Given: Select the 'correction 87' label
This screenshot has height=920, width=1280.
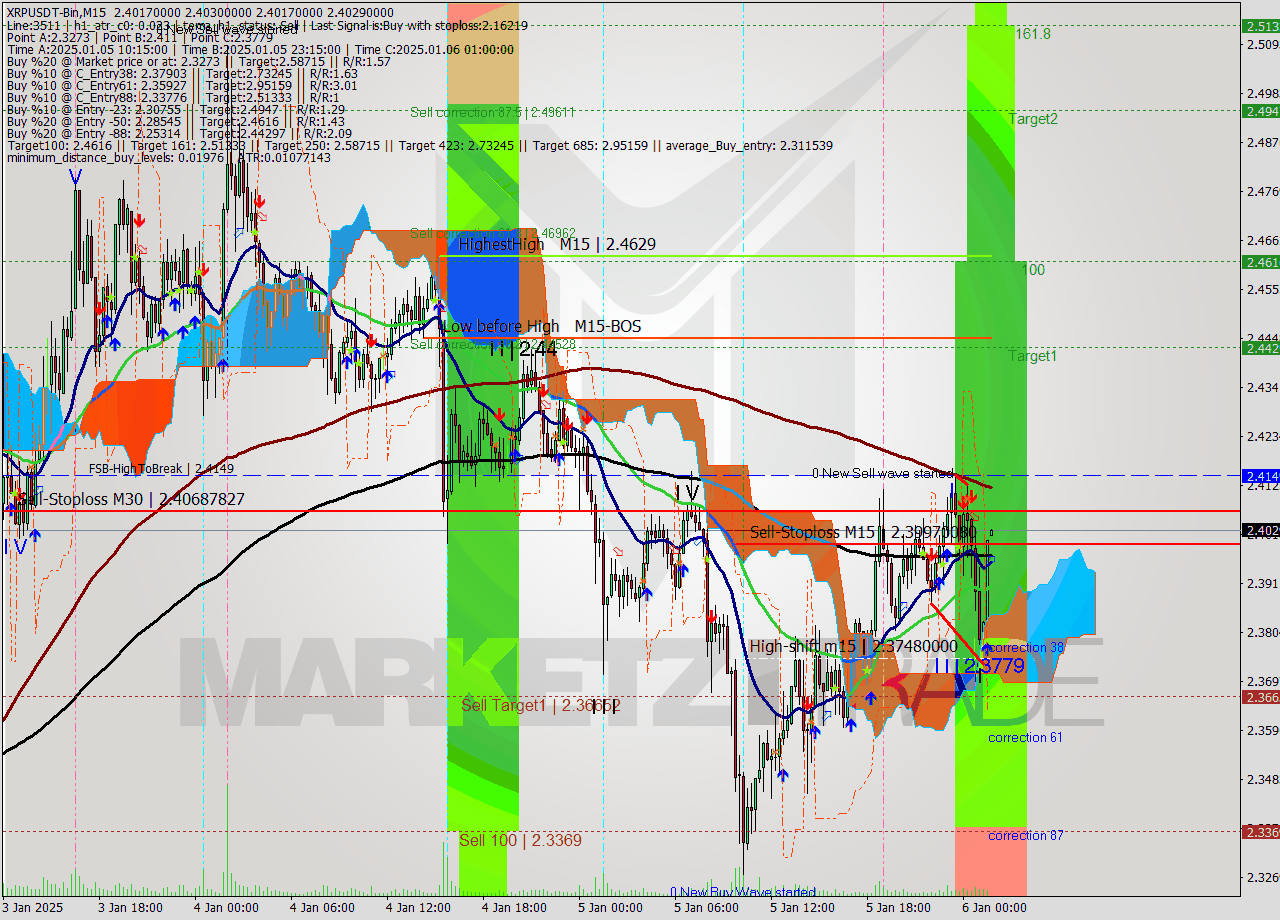Looking at the screenshot, I should pyautogui.click(x=1025, y=835).
